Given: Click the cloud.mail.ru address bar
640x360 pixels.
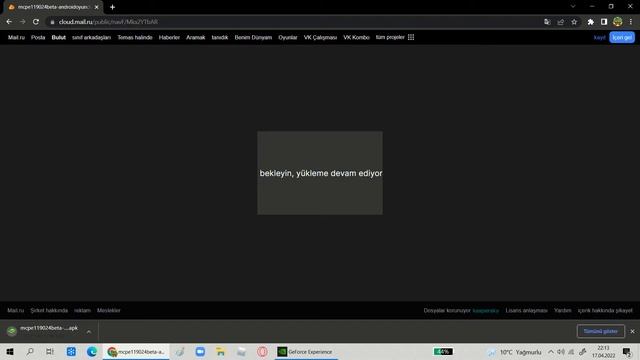Looking at the screenshot, I should pyautogui.click(x=294, y=22).
